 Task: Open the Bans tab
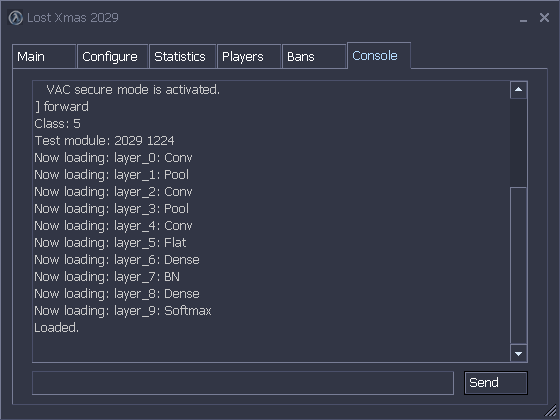point(314,56)
